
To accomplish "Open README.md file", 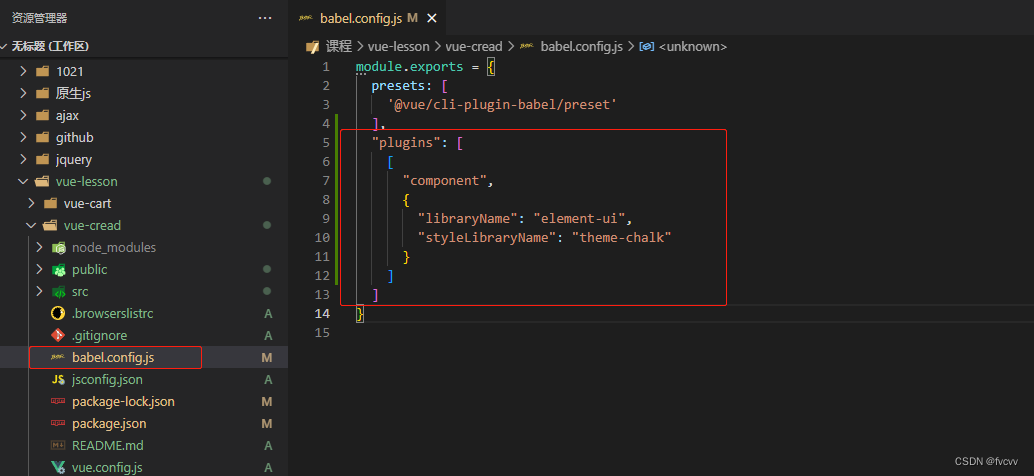I will [x=108, y=446].
